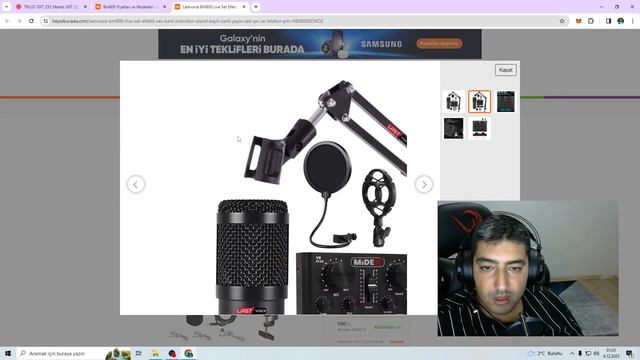Go forward to the next page
Viewport: 640px width, 360px height.
19,21
